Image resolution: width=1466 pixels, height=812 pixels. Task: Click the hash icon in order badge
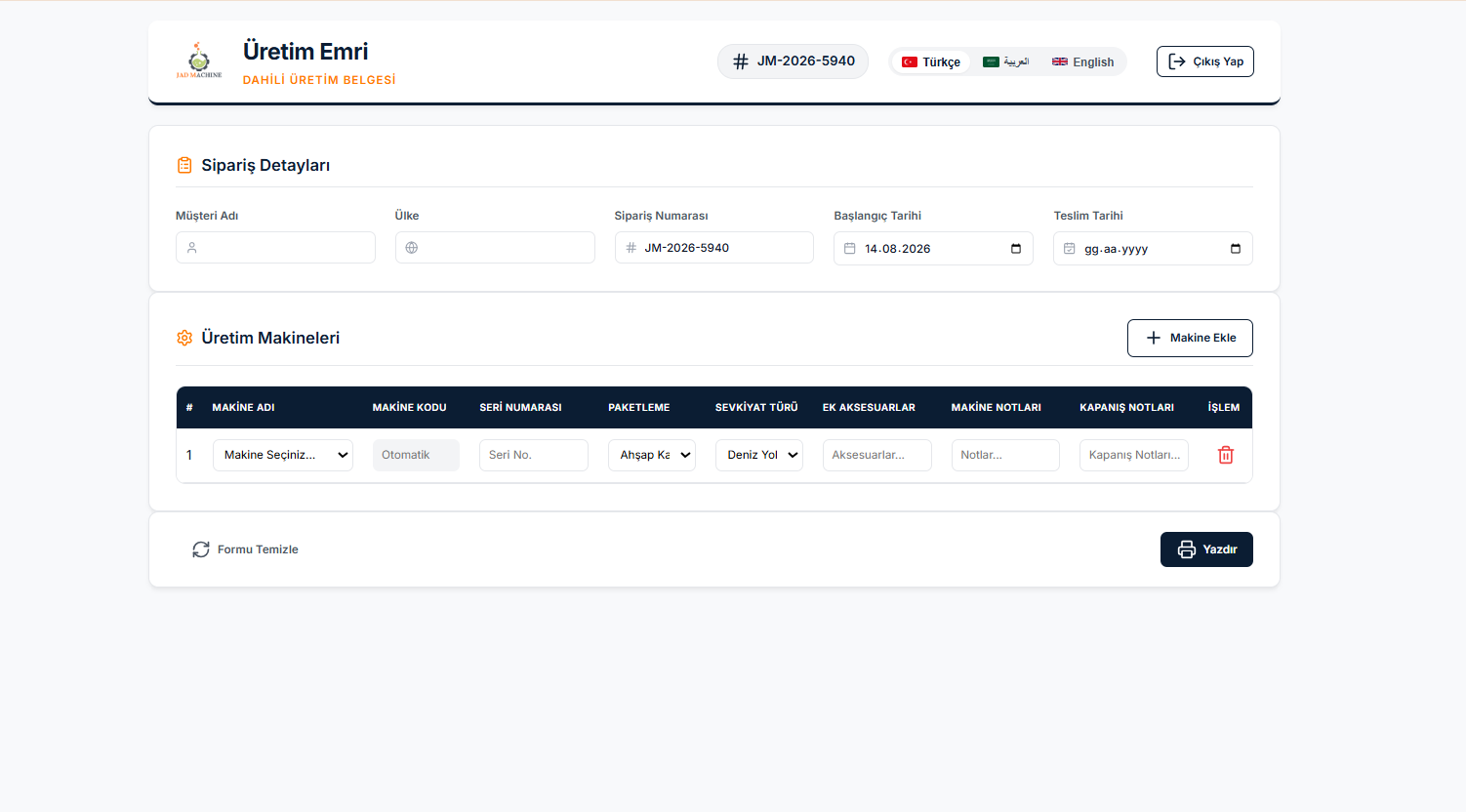[x=741, y=61]
